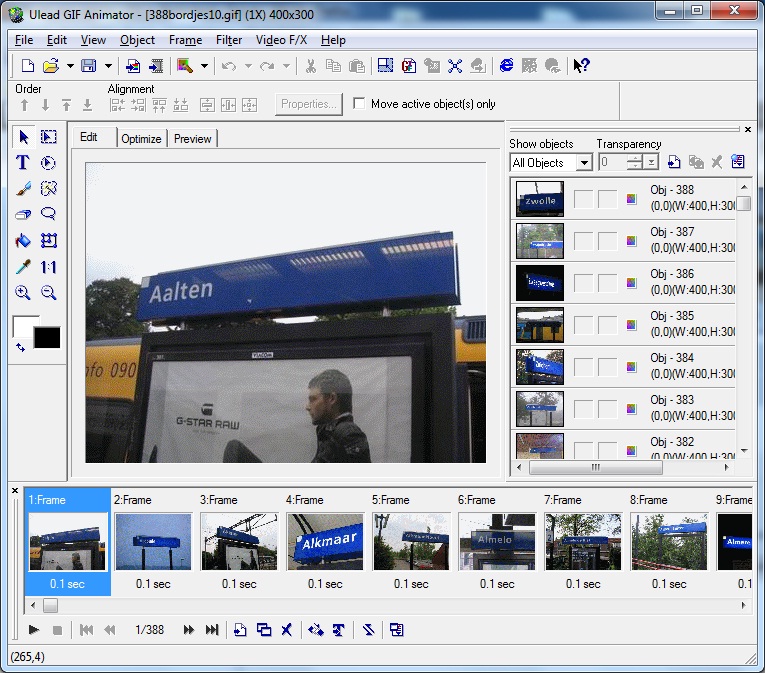Click the Save disk icon

89,65
